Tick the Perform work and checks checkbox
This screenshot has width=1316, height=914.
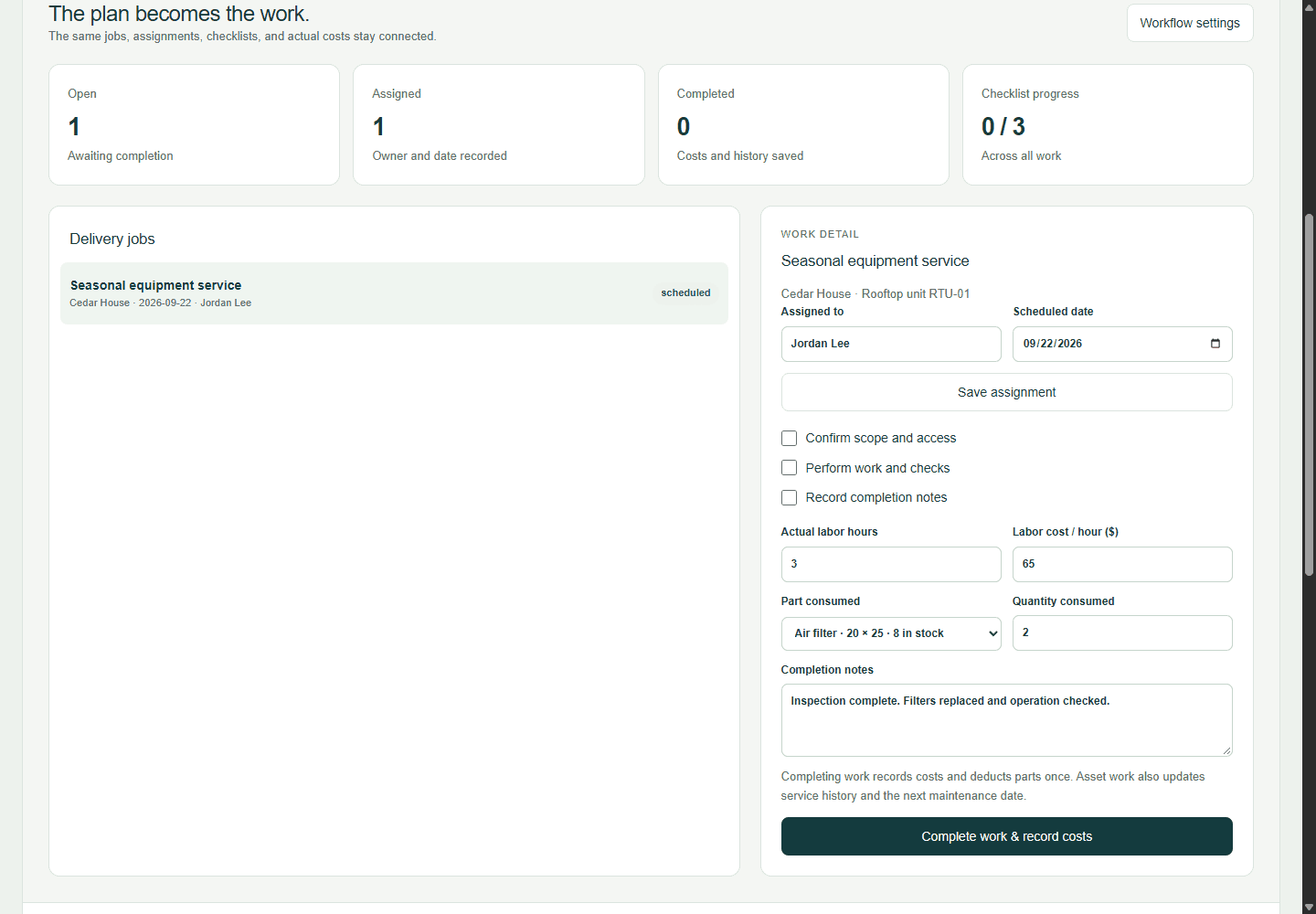coord(789,468)
